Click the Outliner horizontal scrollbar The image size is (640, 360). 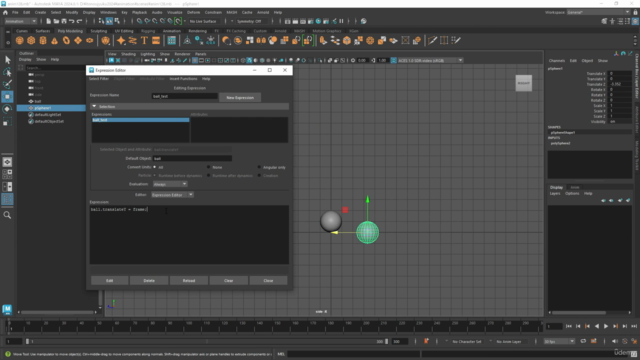pyautogui.click(x=58, y=312)
